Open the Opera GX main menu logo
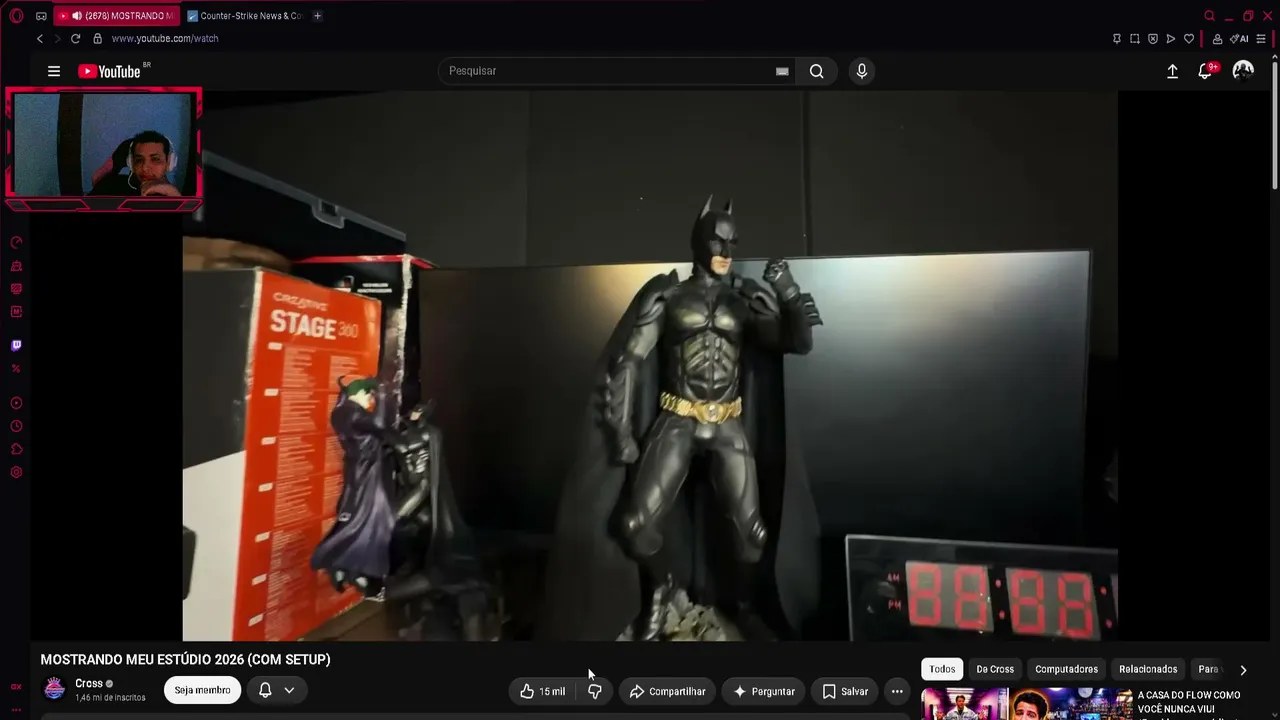This screenshot has height=720, width=1280. click(16, 16)
